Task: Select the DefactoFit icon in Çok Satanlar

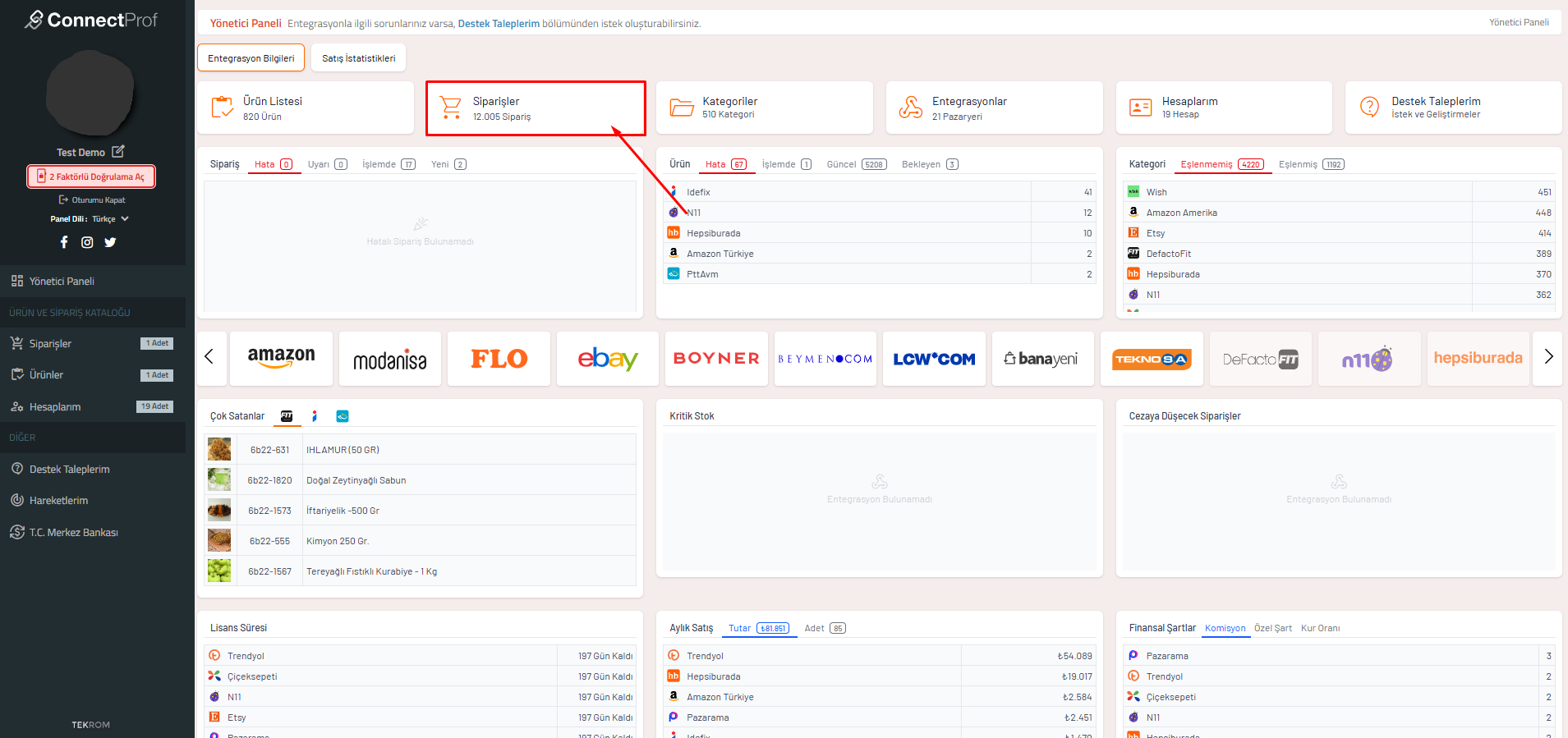Action: click(x=287, y=416)
